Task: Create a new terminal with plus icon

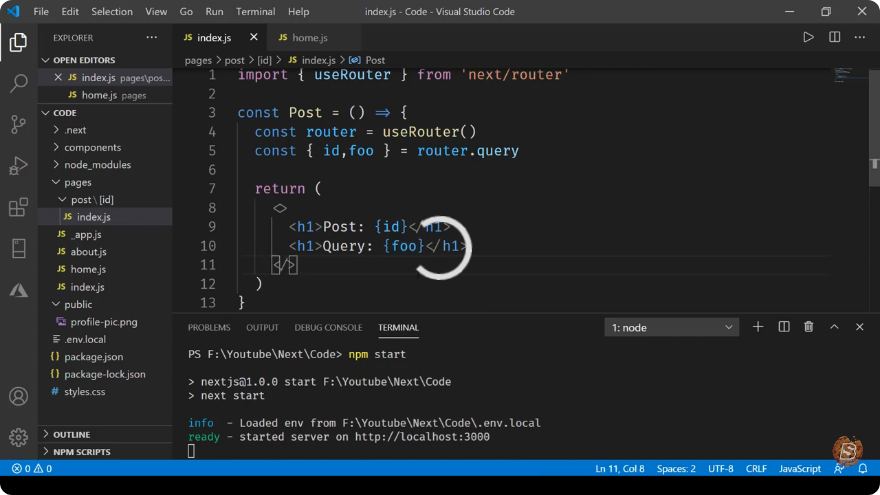Action: pyautogui.click(x=758, y=327)
